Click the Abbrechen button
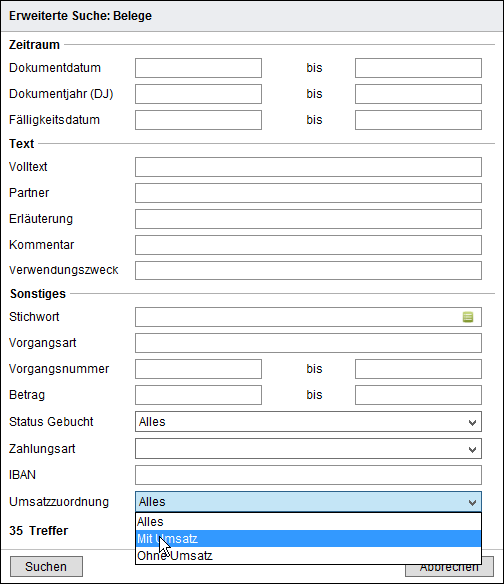This screenshot has width=504, height=584. click(x=449, y=566)
